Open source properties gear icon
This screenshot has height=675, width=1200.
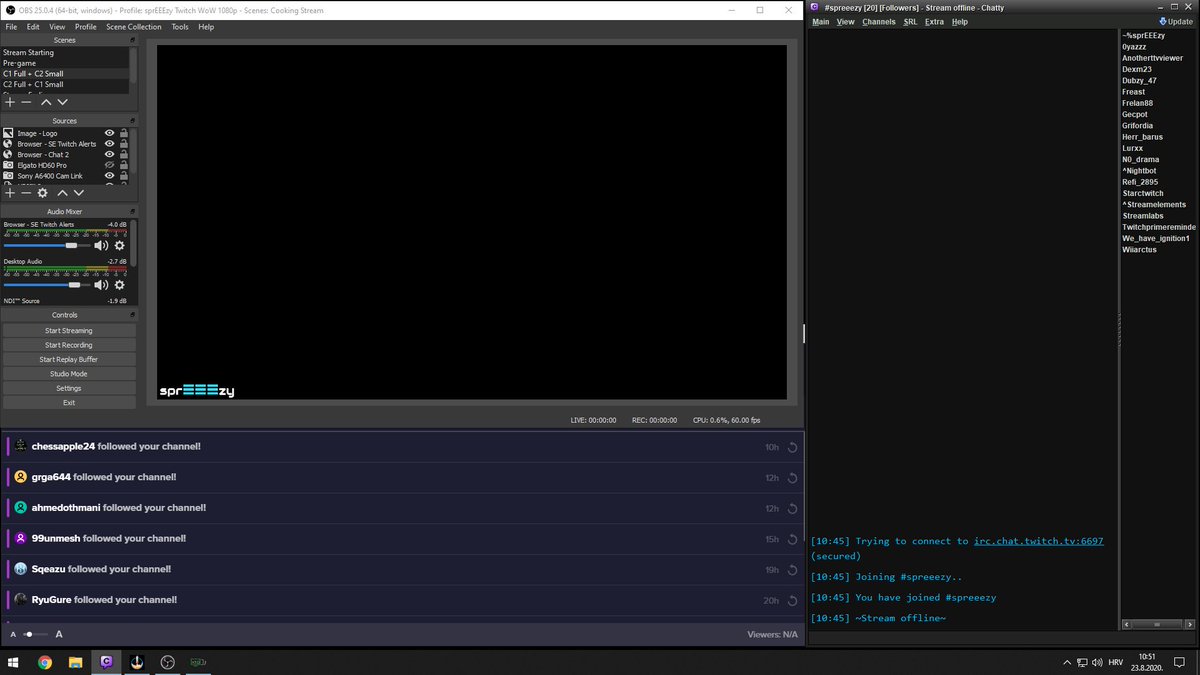43,192
